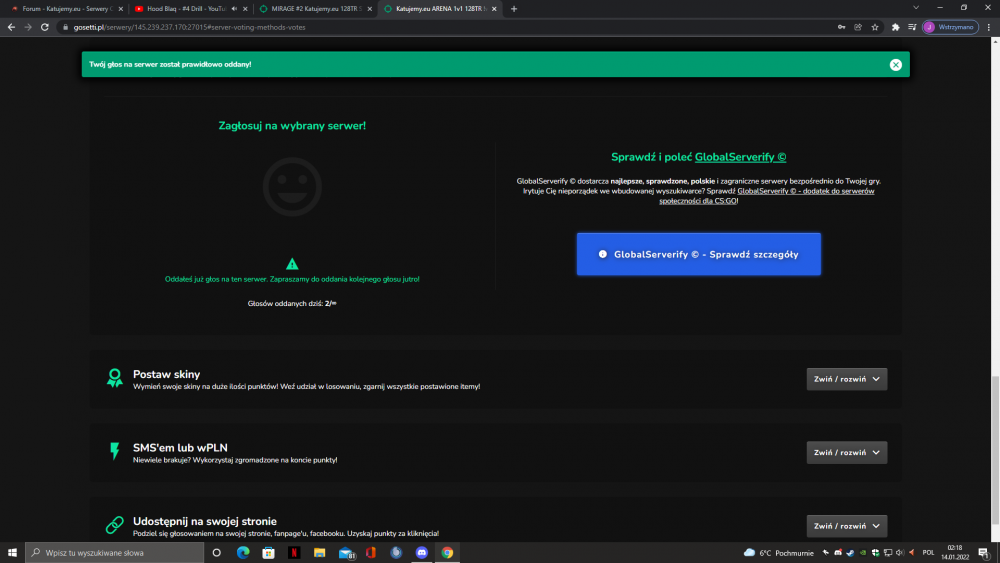The image size is (1000, 563).
Task: Open the tab search dropdown arrow
Action: 916,8
